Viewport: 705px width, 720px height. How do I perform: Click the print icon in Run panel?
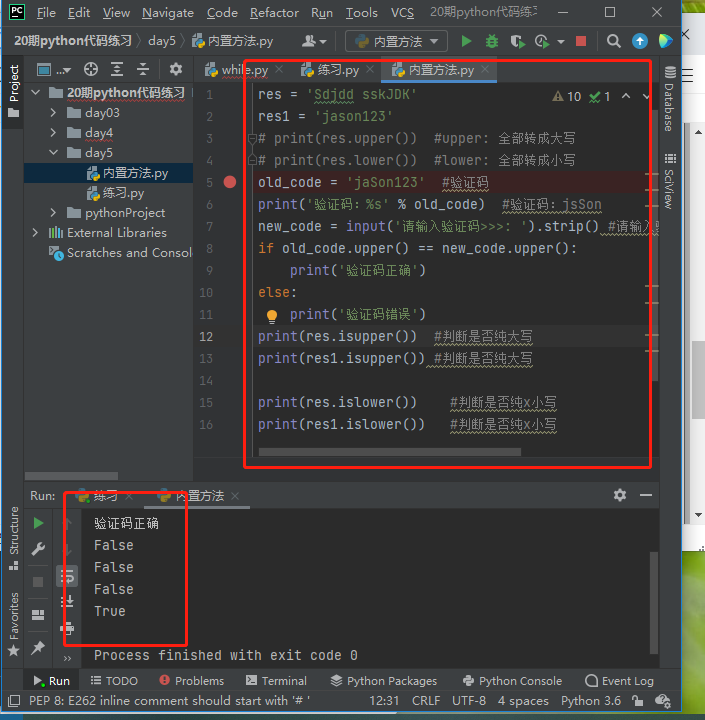pyautogui.click(x=67, y=628)
